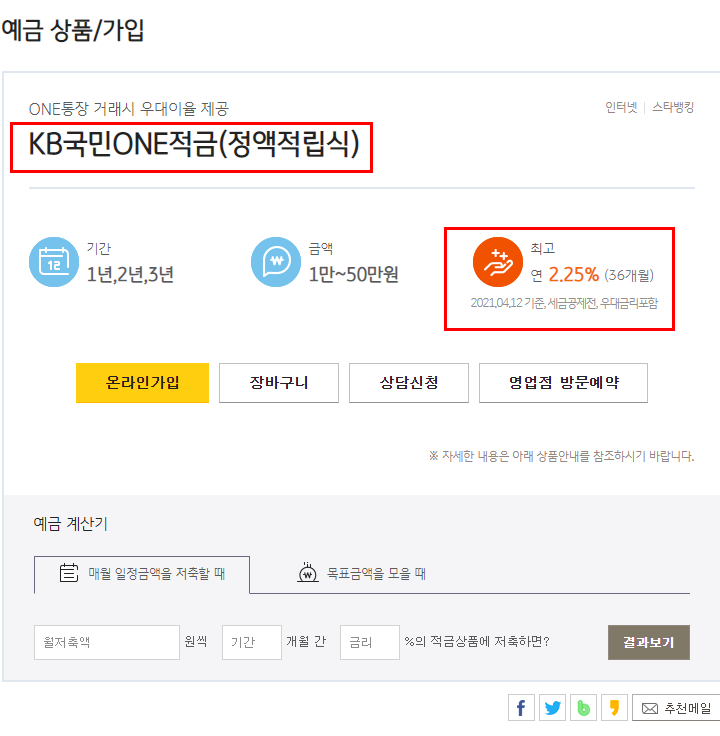
Task: Share via KakaoStory yellow icon
Action: 614,708
